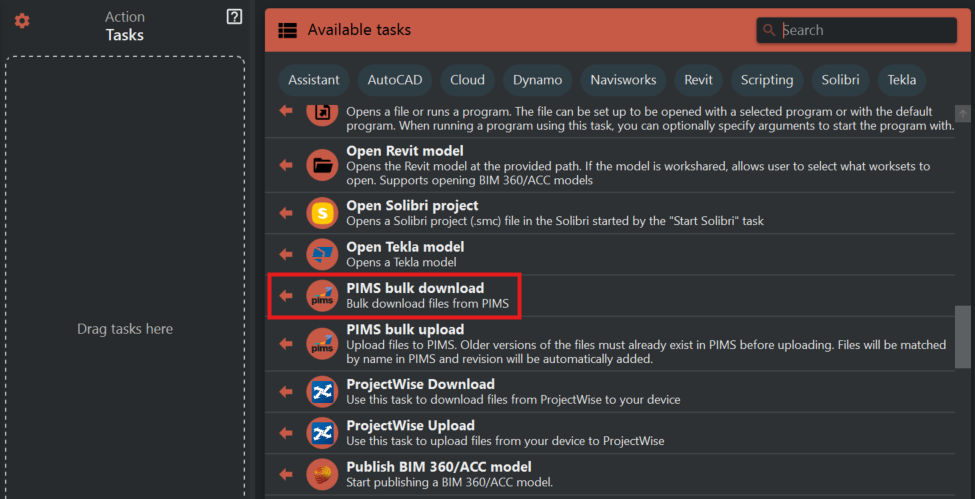The height and width of the screenshot is (499, 975).
Task: Focus the Search tasks input field
Action: [856, 30]
